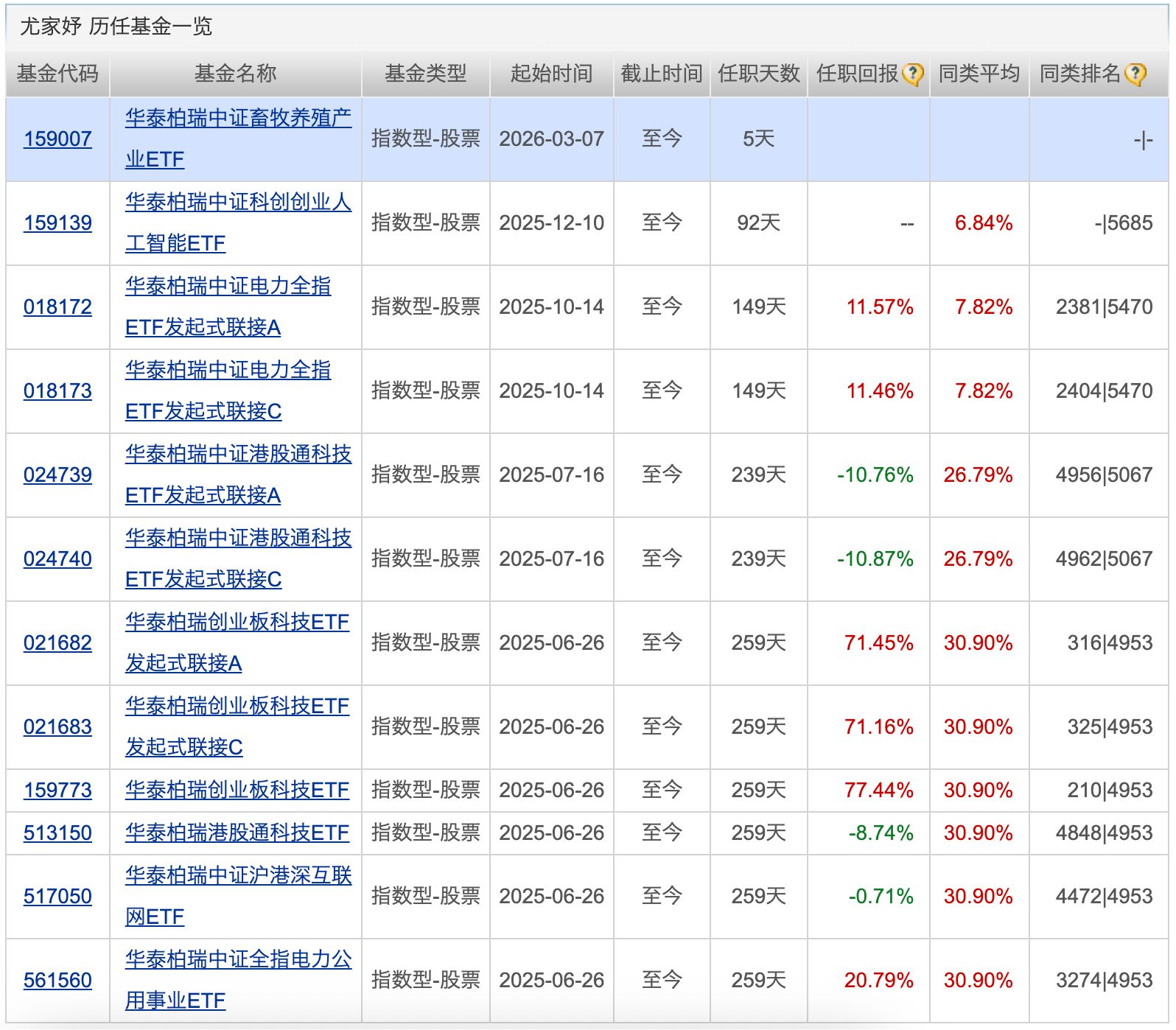Click the 同类平均 column header
The image size is (1176, 1030).
pos(979,74)
